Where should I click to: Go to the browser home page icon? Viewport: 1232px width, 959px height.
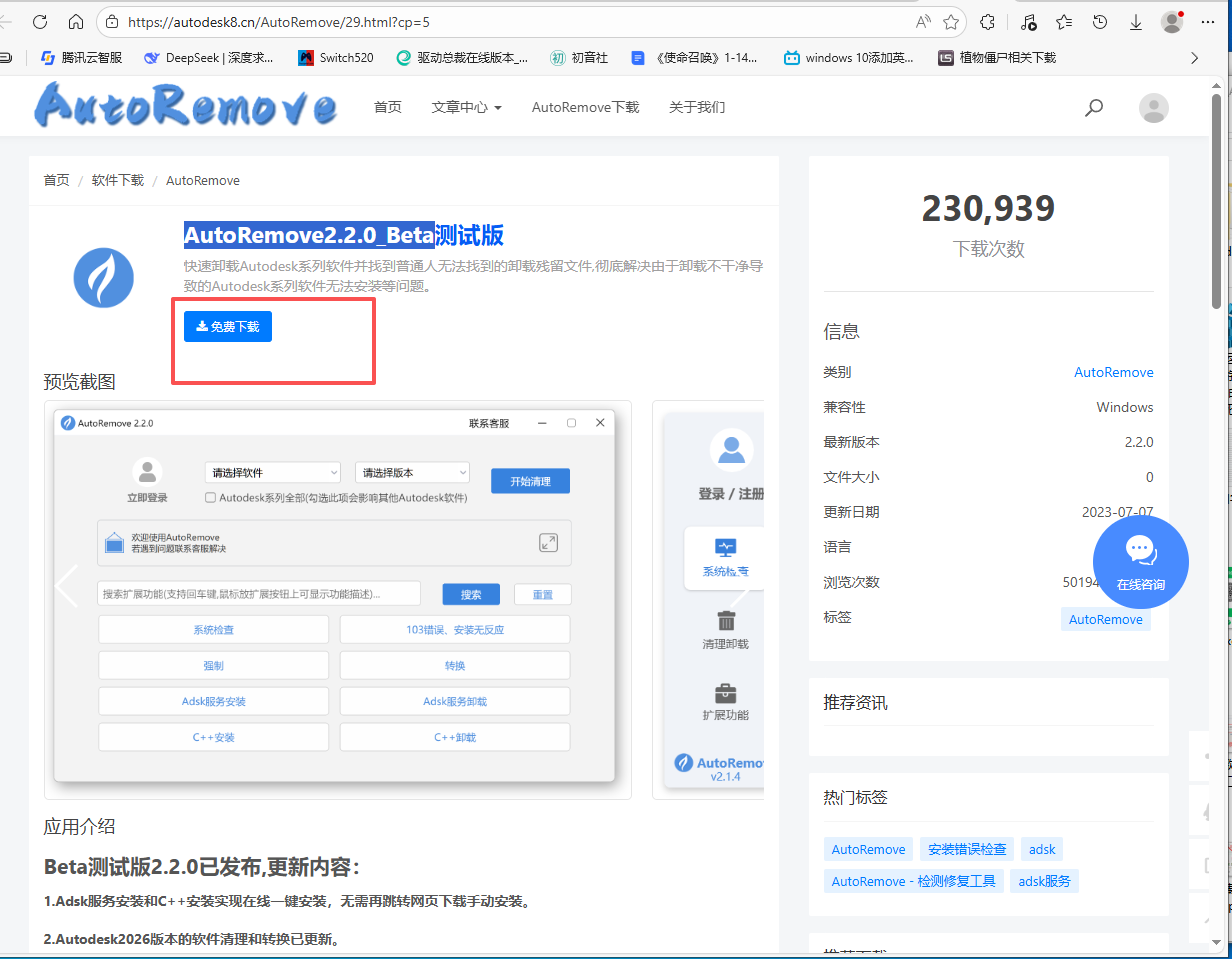[x=76, y=21]
